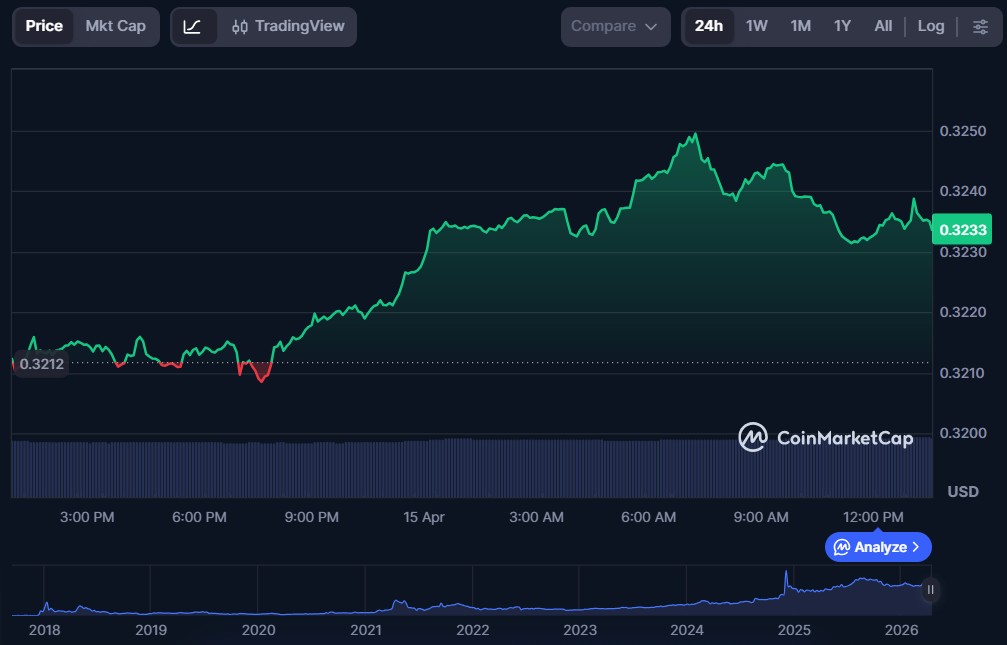This screenshot has height=645, width=1007.
Task: Click the TradingView candlestick icon
Action: 240,27
